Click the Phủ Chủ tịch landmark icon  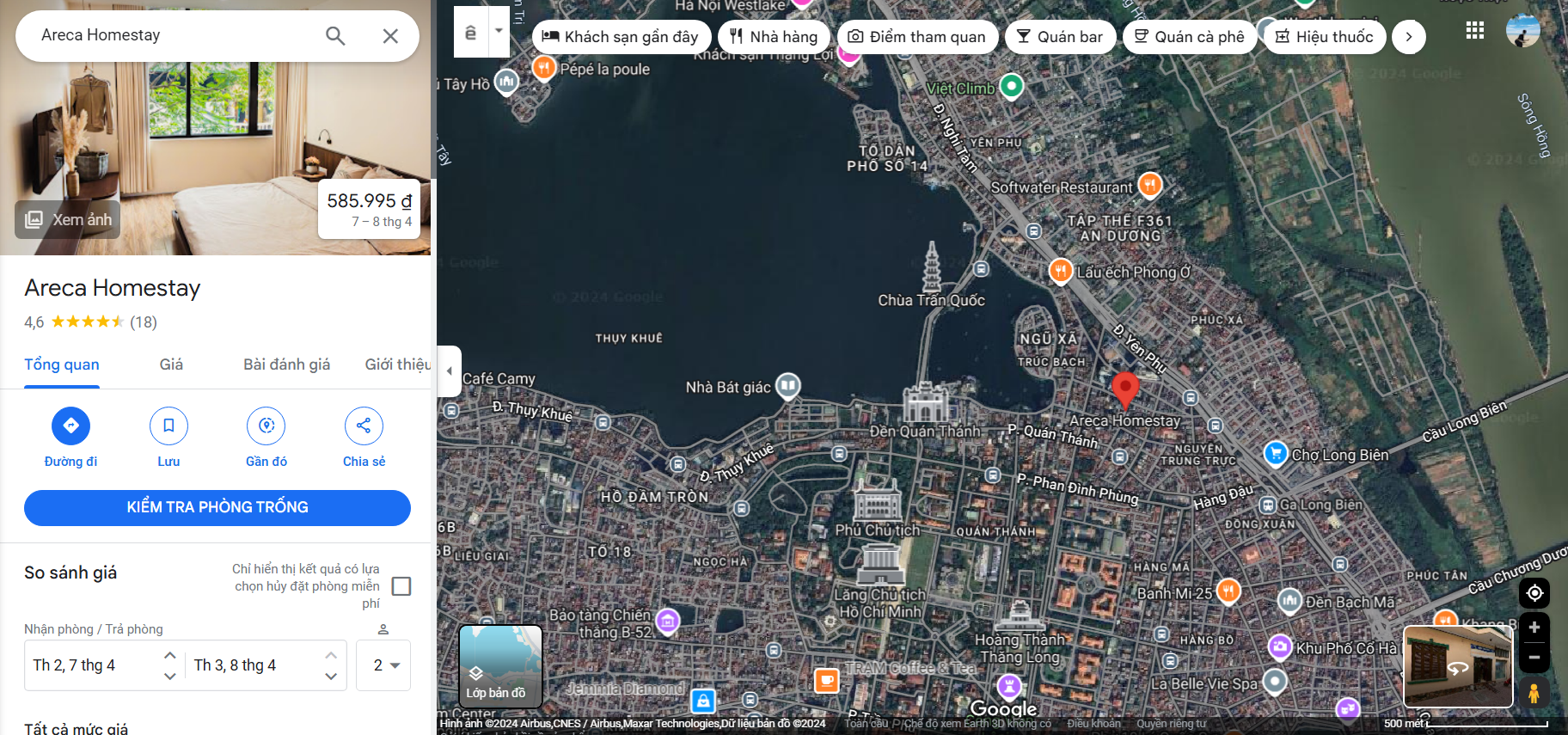click(877, 499)
